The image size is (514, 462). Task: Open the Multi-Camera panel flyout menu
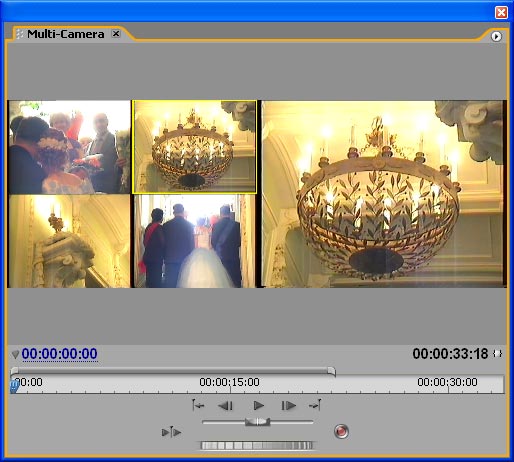[x=496, y=36]
